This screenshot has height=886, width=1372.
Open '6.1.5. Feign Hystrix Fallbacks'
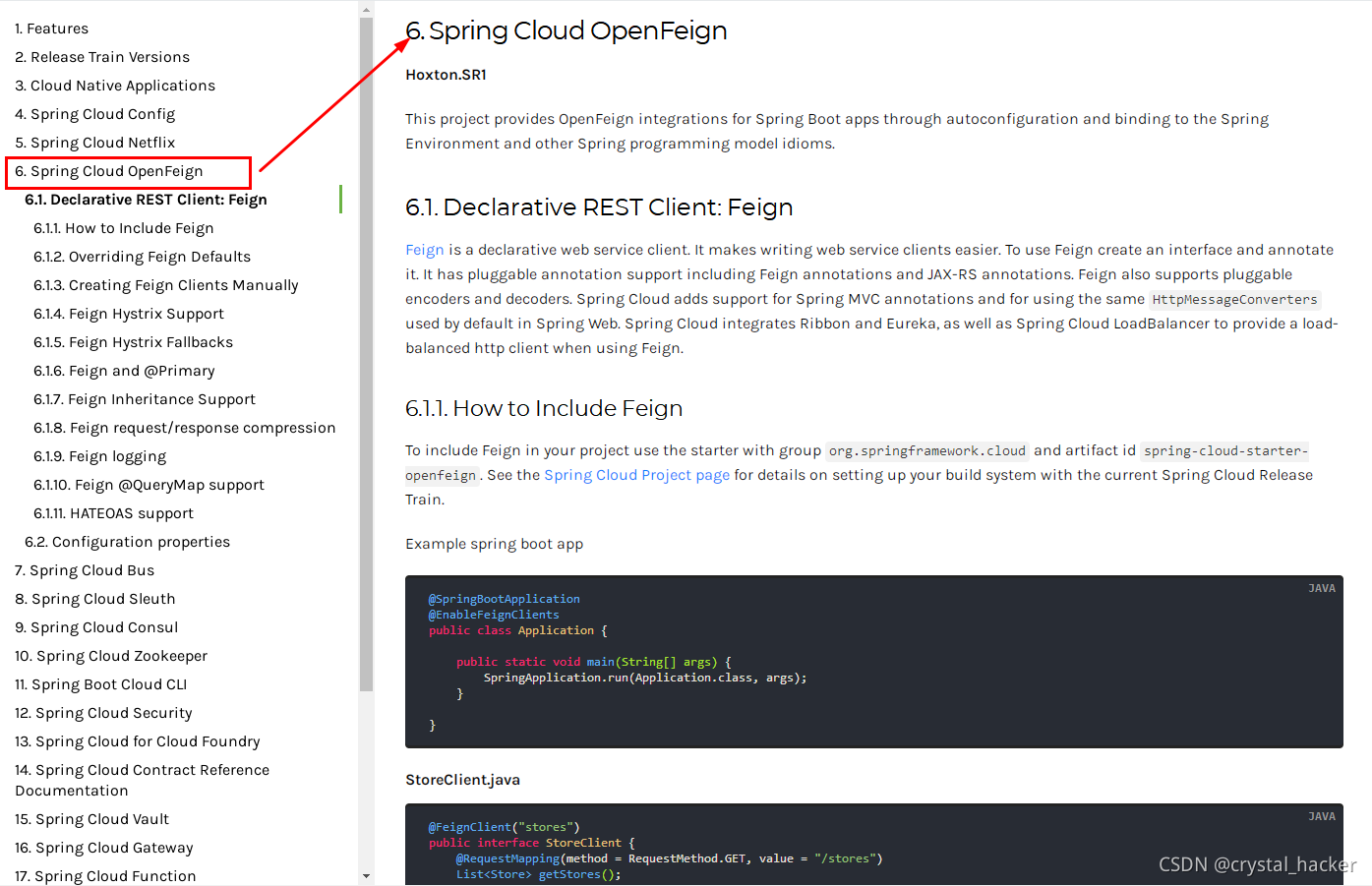click(134, 342)
